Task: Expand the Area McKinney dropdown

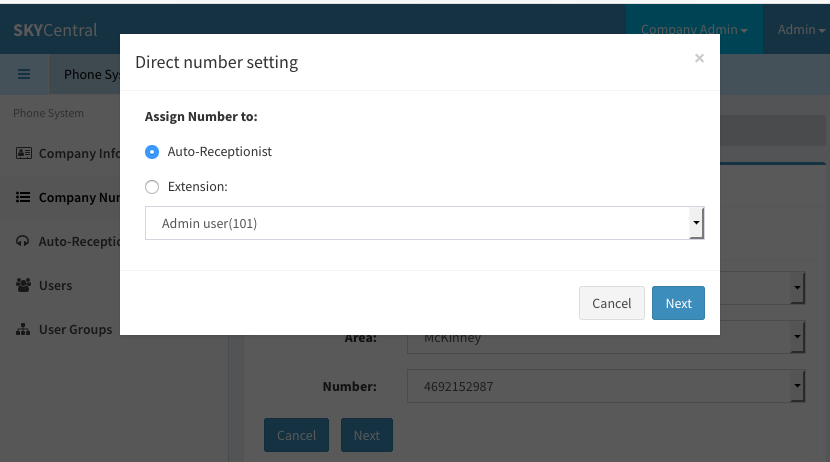Action: pos(606,337)
